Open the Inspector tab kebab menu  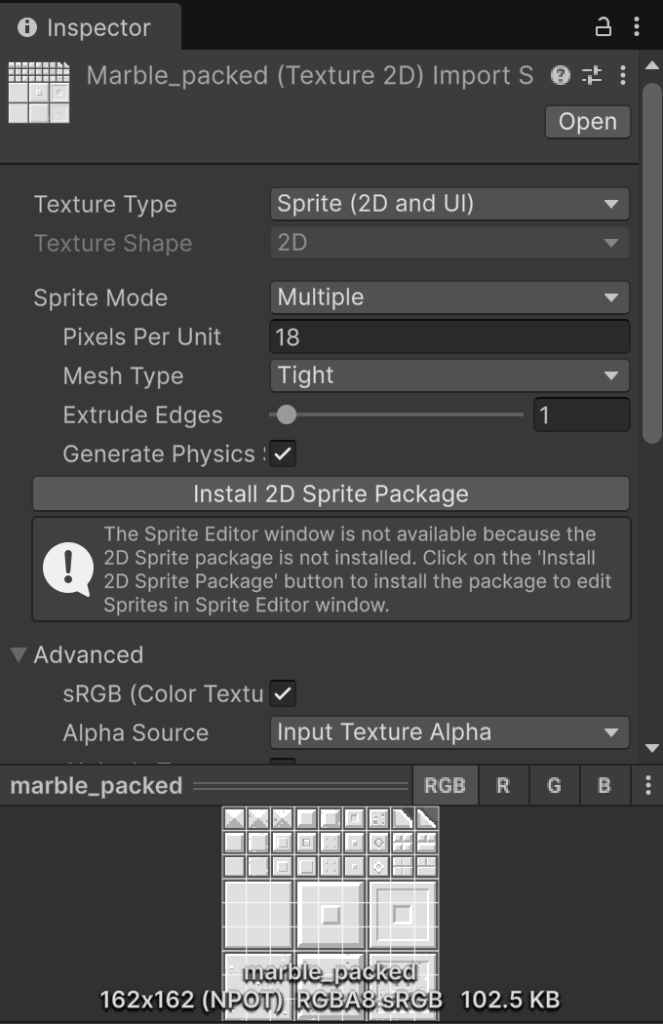(x=637, y=27)
